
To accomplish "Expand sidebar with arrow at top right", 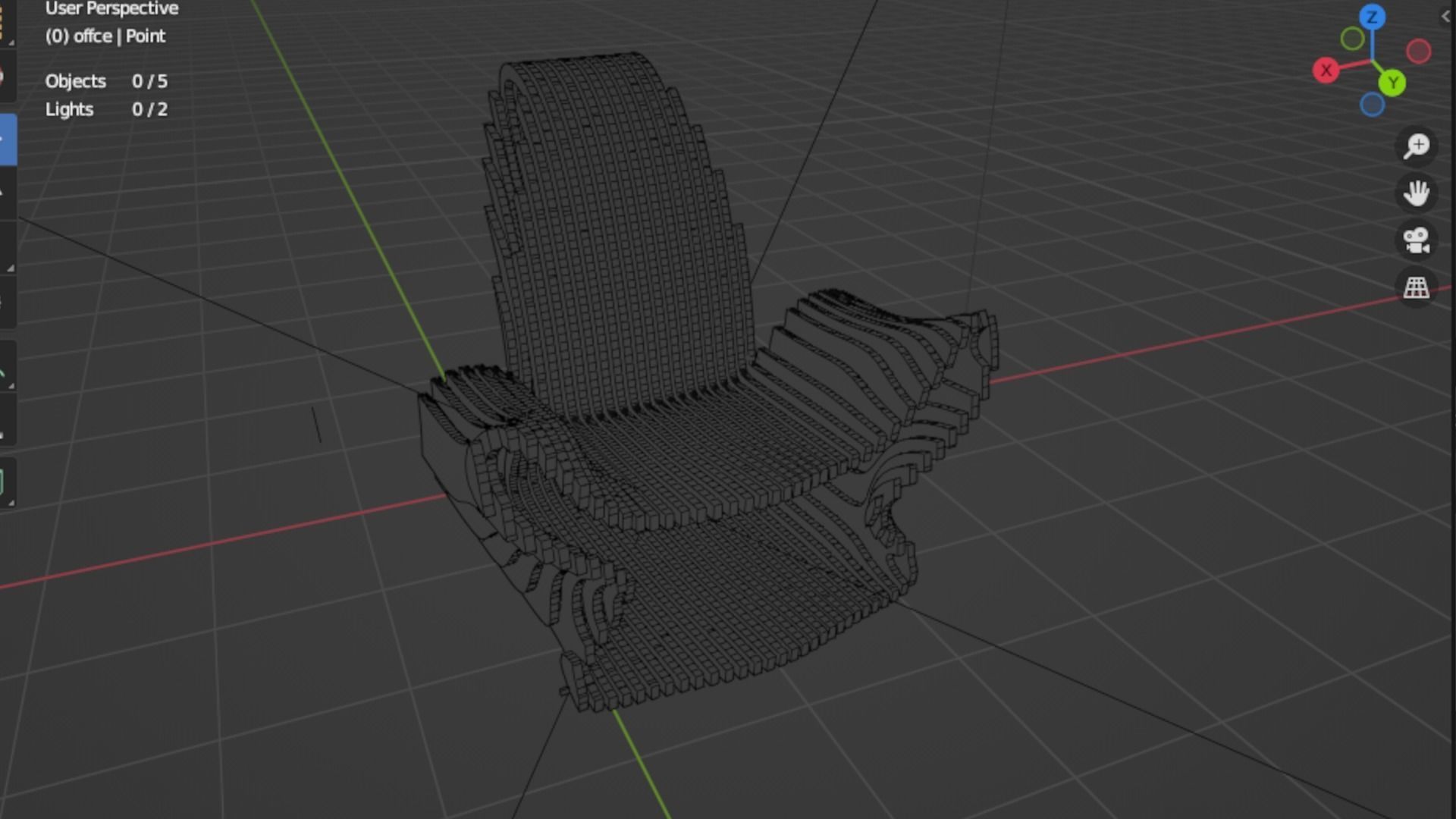I will (x=1445, y=16).
